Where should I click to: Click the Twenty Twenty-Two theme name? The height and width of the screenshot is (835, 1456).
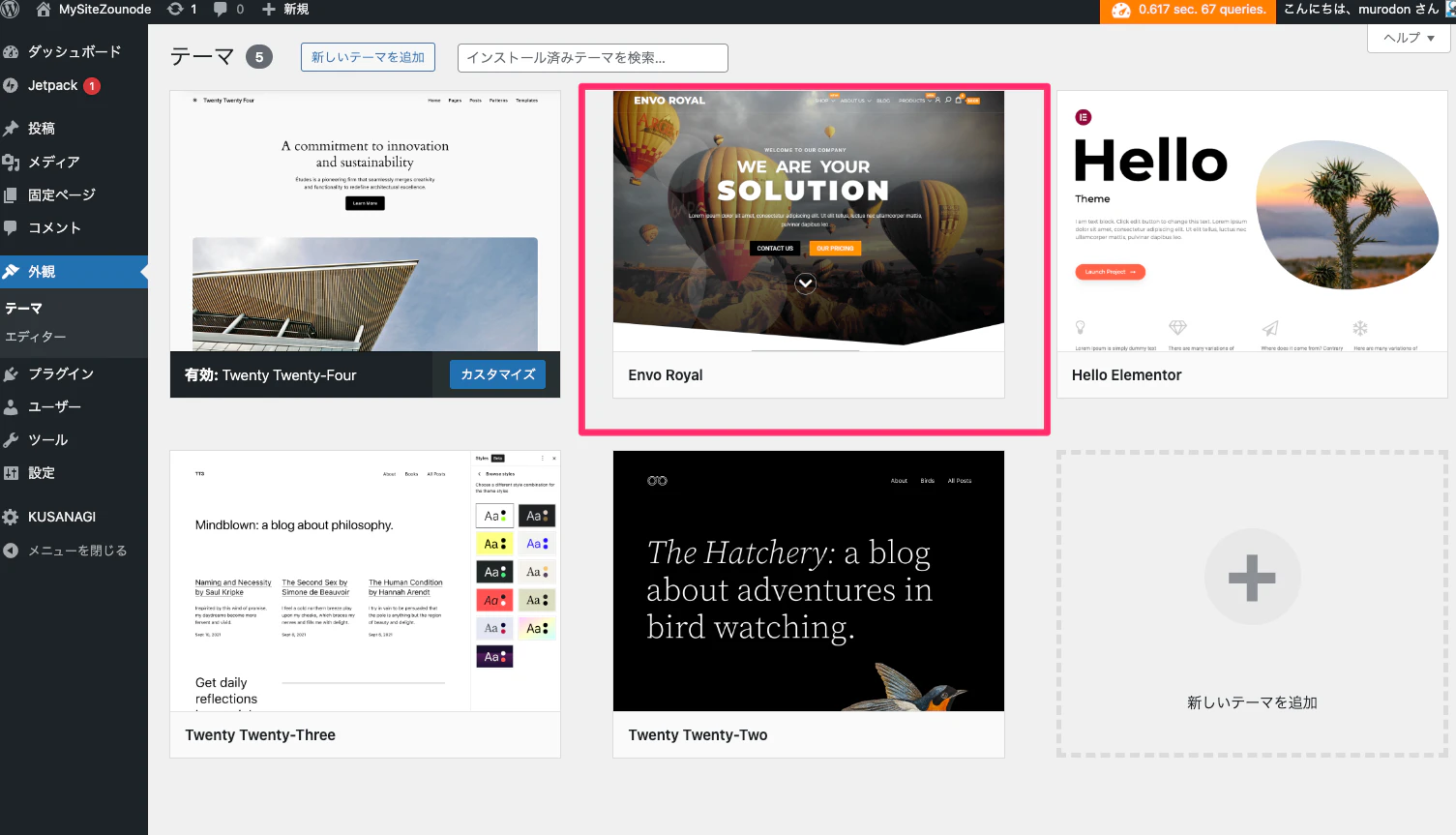click(698, 735)
